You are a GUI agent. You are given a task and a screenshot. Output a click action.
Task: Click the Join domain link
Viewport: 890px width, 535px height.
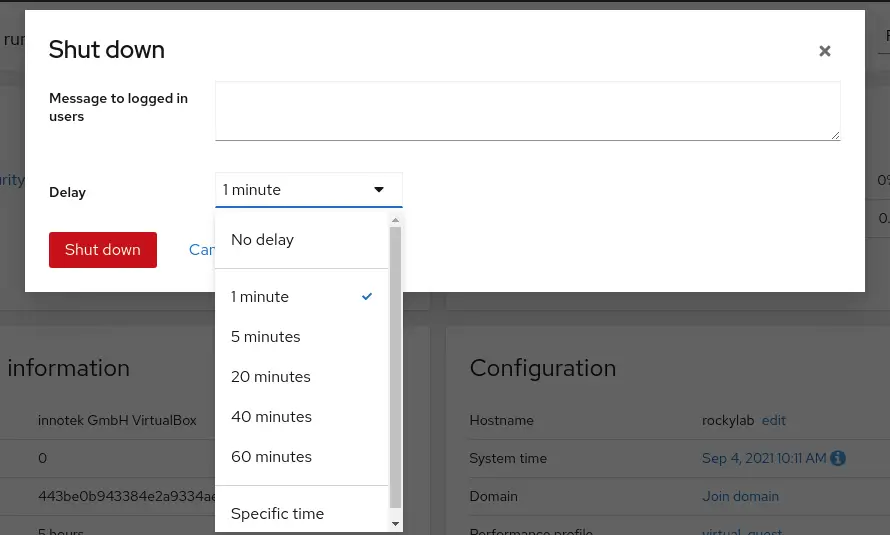(x=740, y=496)
